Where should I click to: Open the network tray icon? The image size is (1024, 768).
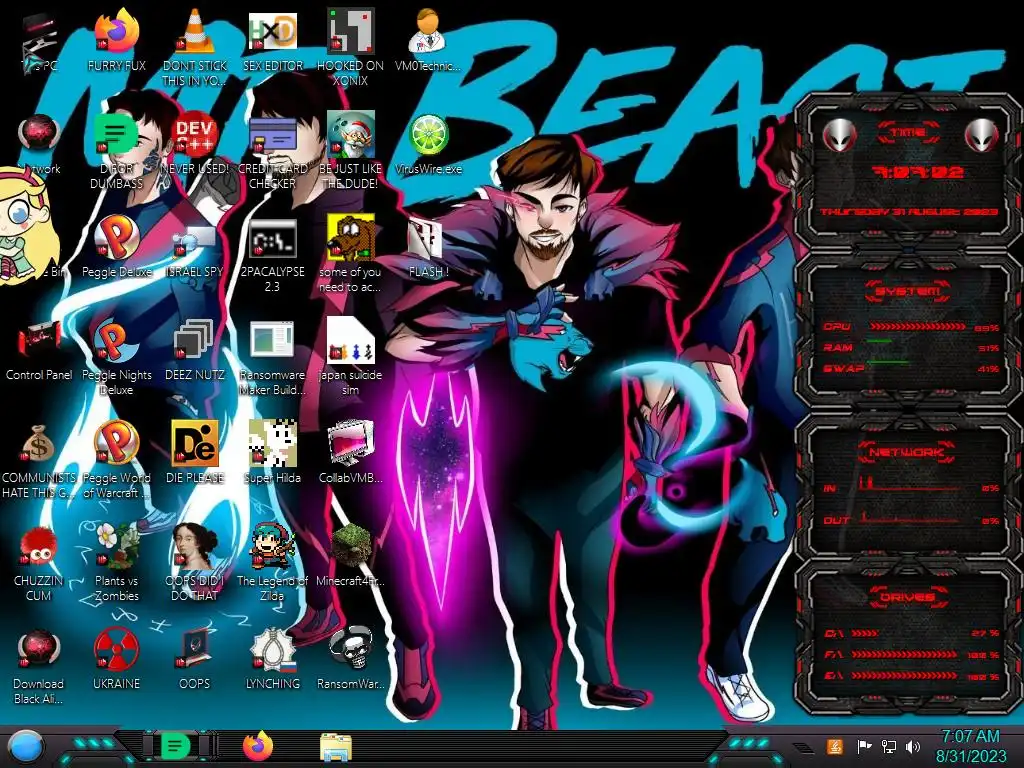[889, 746]
